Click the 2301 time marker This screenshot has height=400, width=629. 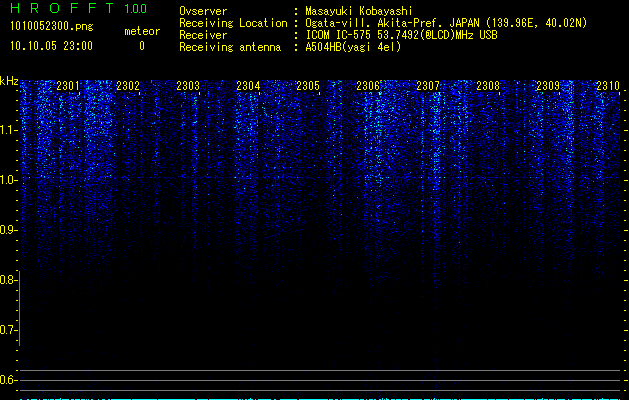point(68,85)
